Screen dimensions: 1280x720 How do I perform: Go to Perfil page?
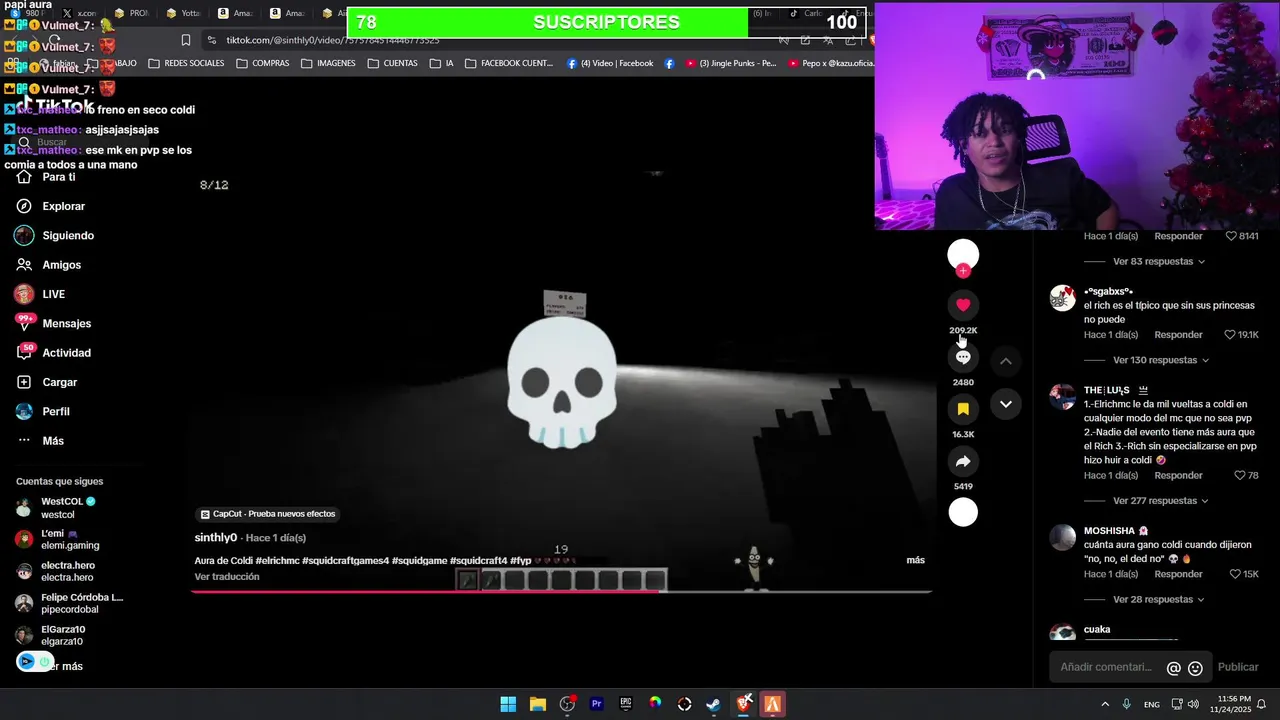pyautogui.click(x=43, y=412)
